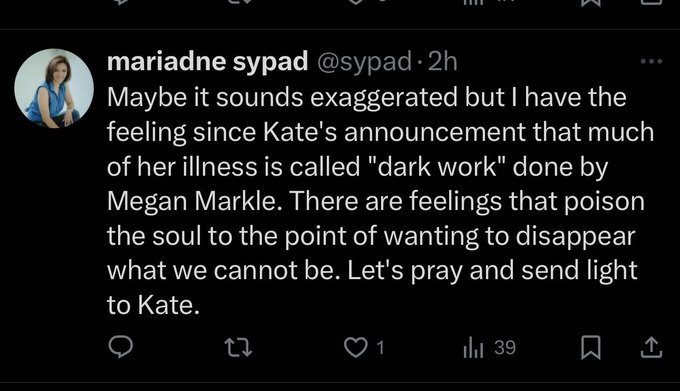Retweet the post about Kate's announcement
This screenshot has height=391, width=680.
point(238,348)
